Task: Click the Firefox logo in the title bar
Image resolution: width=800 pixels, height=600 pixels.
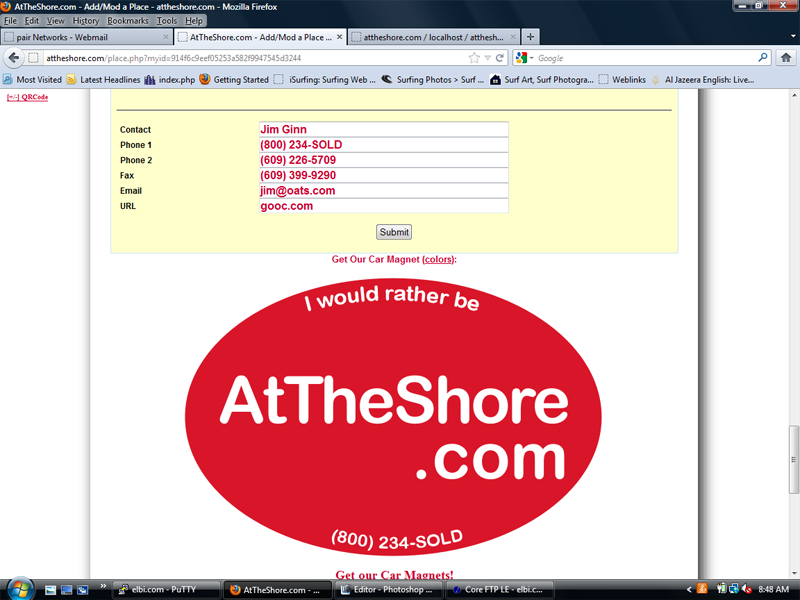Action: tap(6, 7)
